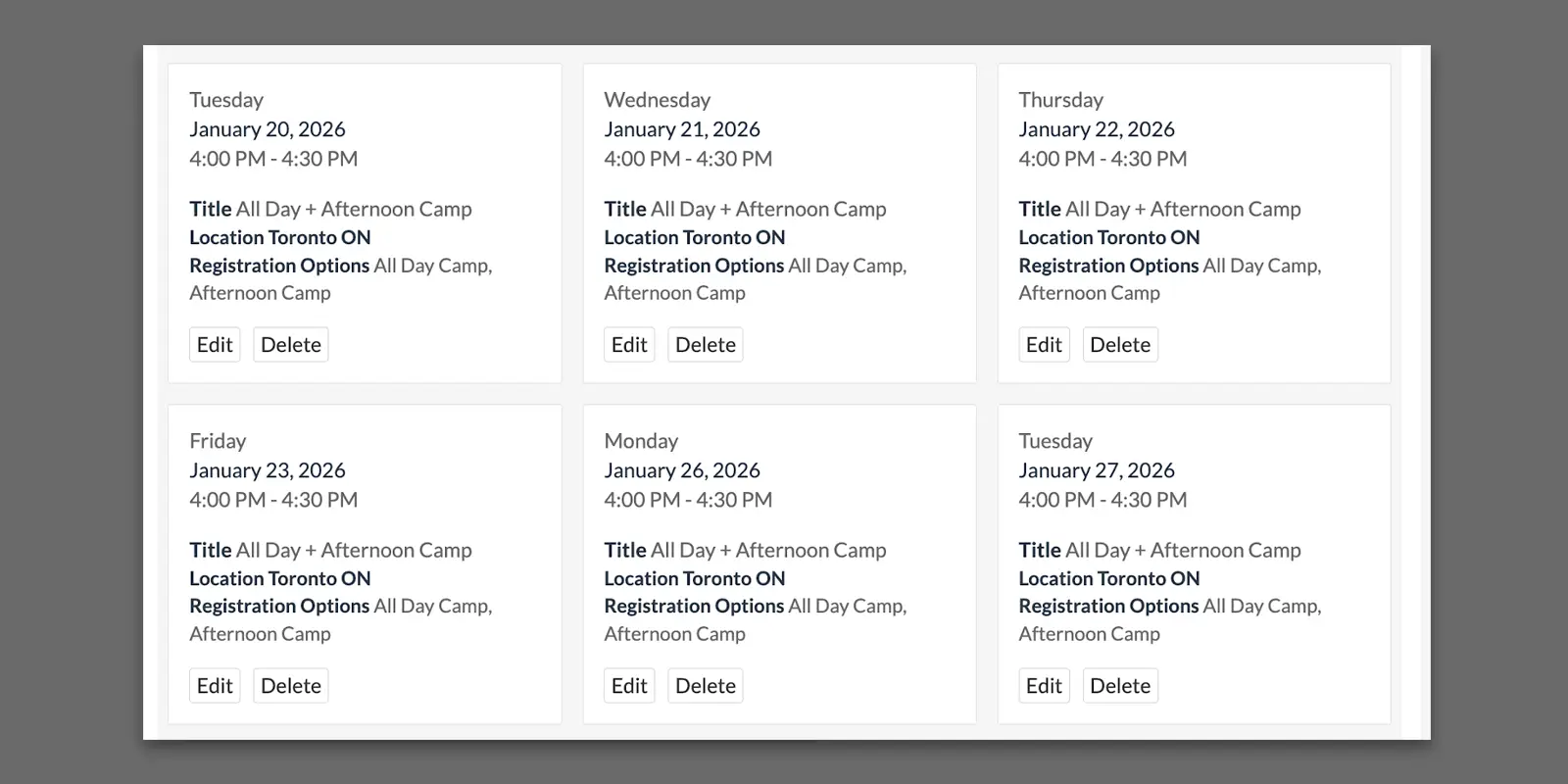This screenshot has width=1568, height=784.
Task: Delete the Monday January 26 session
Action: click(706, 686)
